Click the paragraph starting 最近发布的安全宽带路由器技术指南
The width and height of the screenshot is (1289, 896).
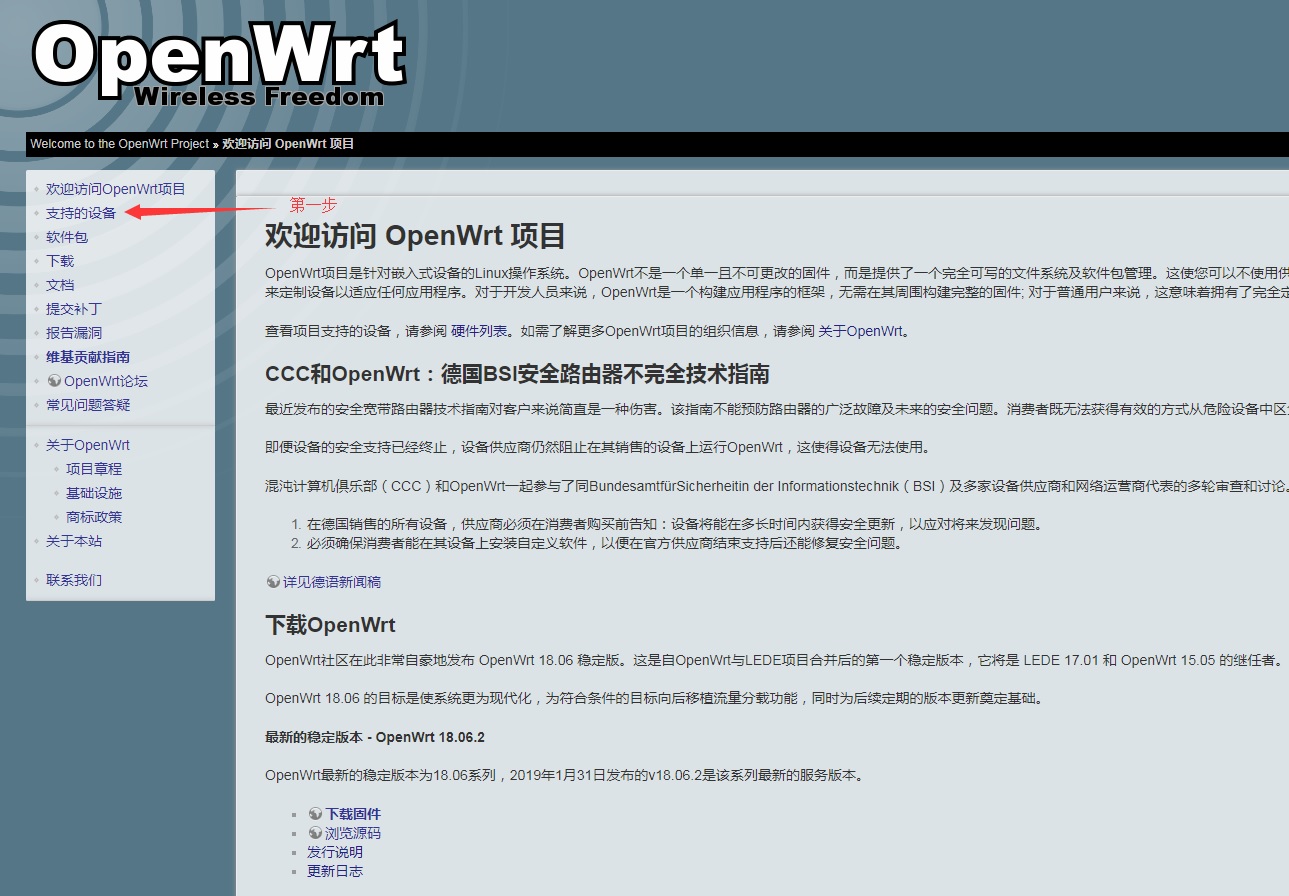[776, 409]
